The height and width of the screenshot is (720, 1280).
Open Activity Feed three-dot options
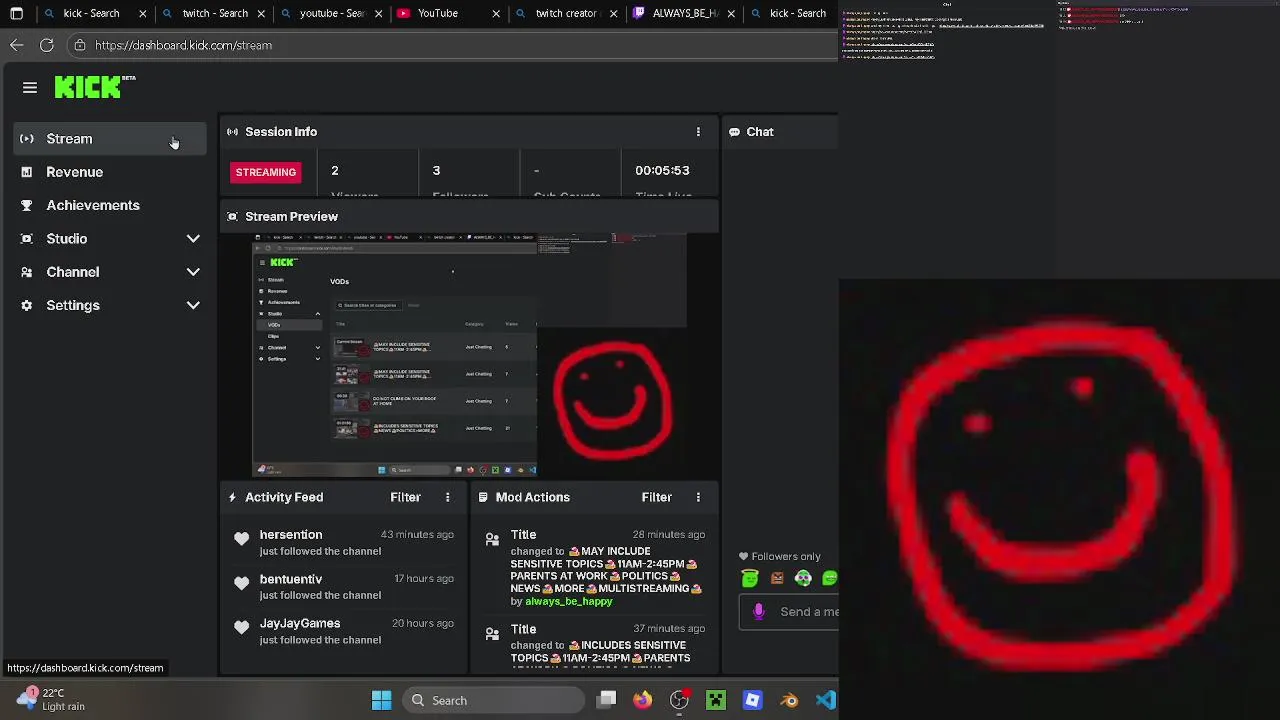click(x=447, y=497)
